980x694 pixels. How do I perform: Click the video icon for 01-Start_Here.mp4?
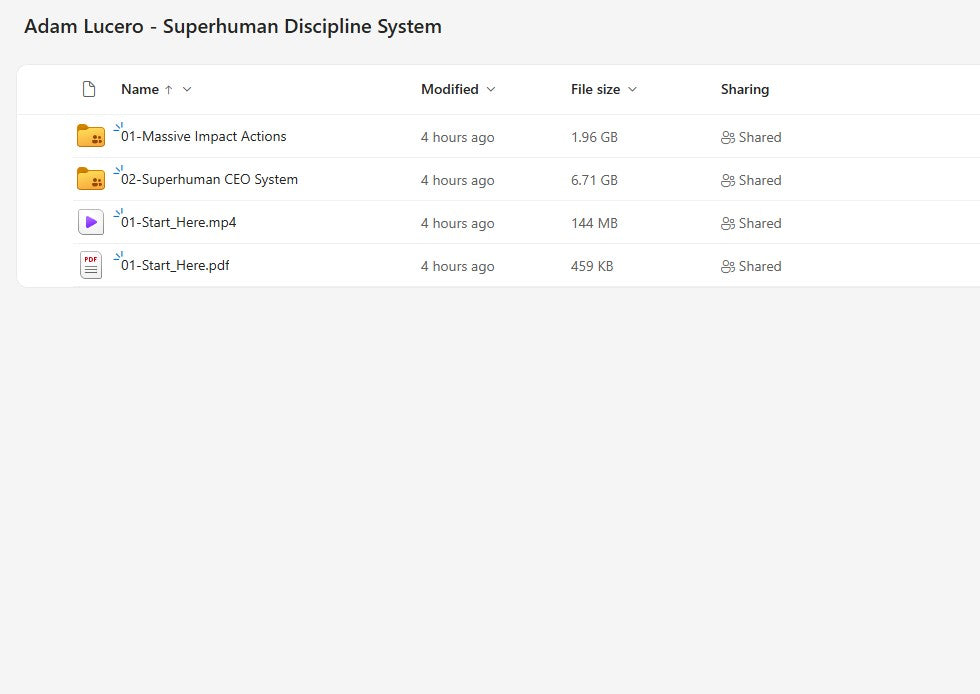[91, 222]
